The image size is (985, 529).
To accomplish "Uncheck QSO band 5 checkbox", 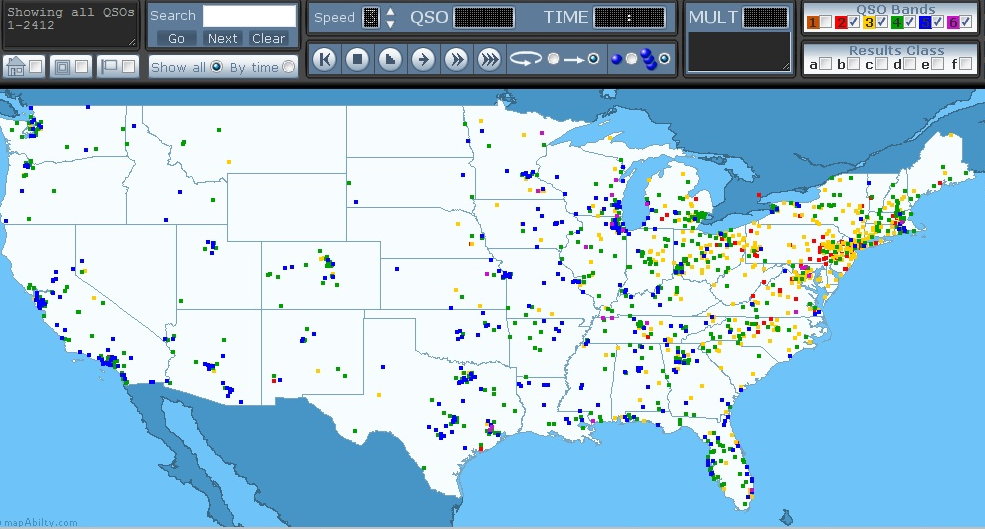I will pyautogui.click(x=938, y=22).
